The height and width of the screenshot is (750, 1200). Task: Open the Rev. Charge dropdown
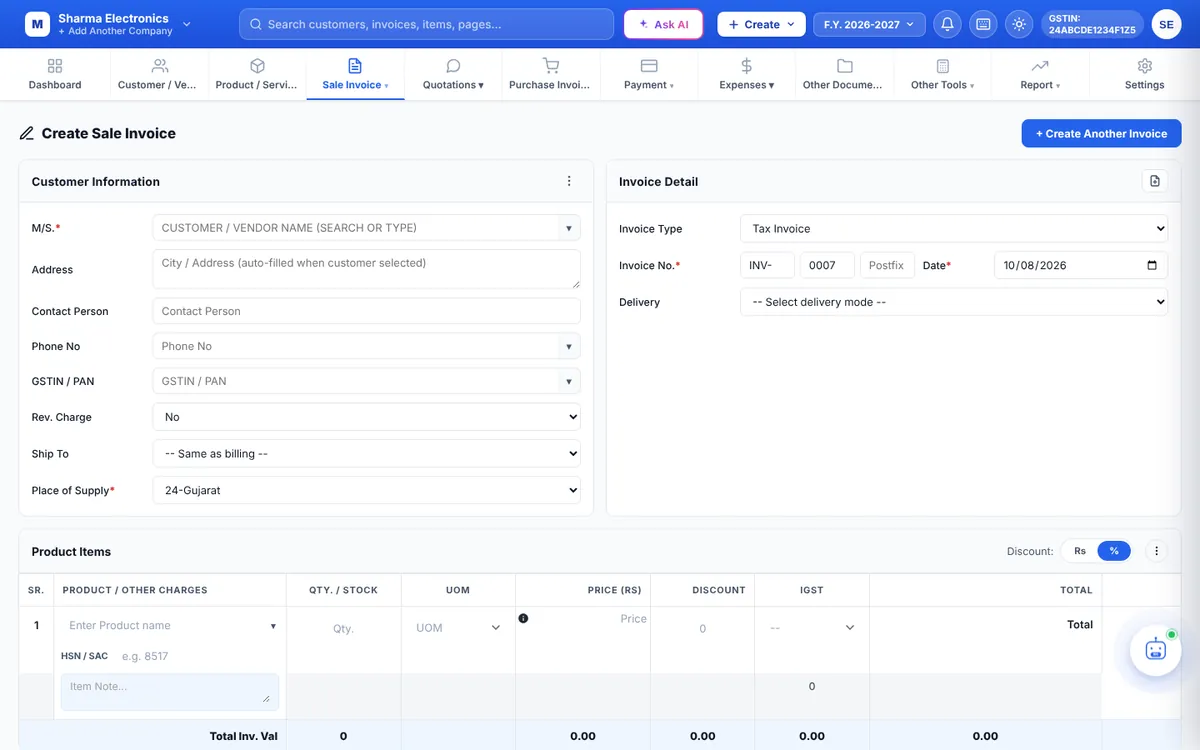tap(366, 417)
